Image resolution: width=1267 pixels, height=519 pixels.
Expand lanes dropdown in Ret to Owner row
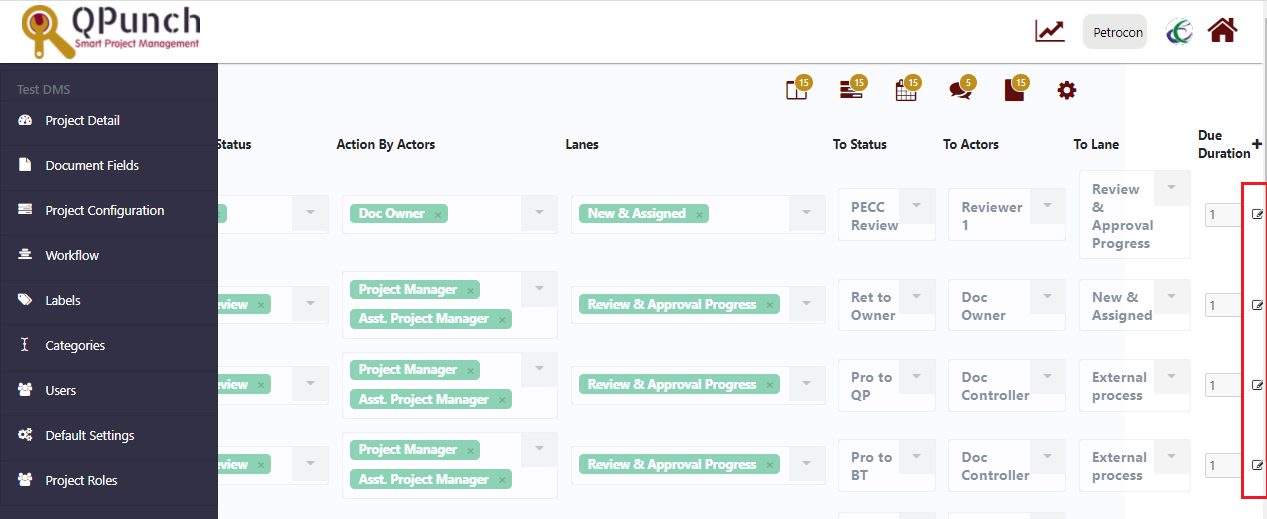(807, 304)
